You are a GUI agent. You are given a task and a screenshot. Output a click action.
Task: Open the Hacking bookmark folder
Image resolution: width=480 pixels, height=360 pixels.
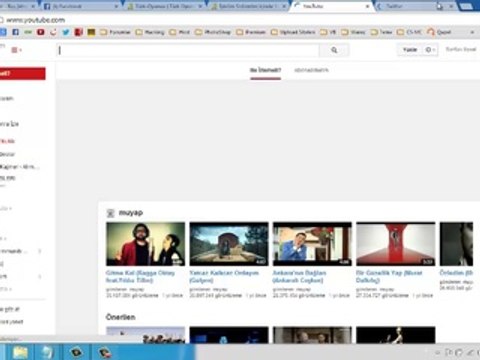pos(150,32)
